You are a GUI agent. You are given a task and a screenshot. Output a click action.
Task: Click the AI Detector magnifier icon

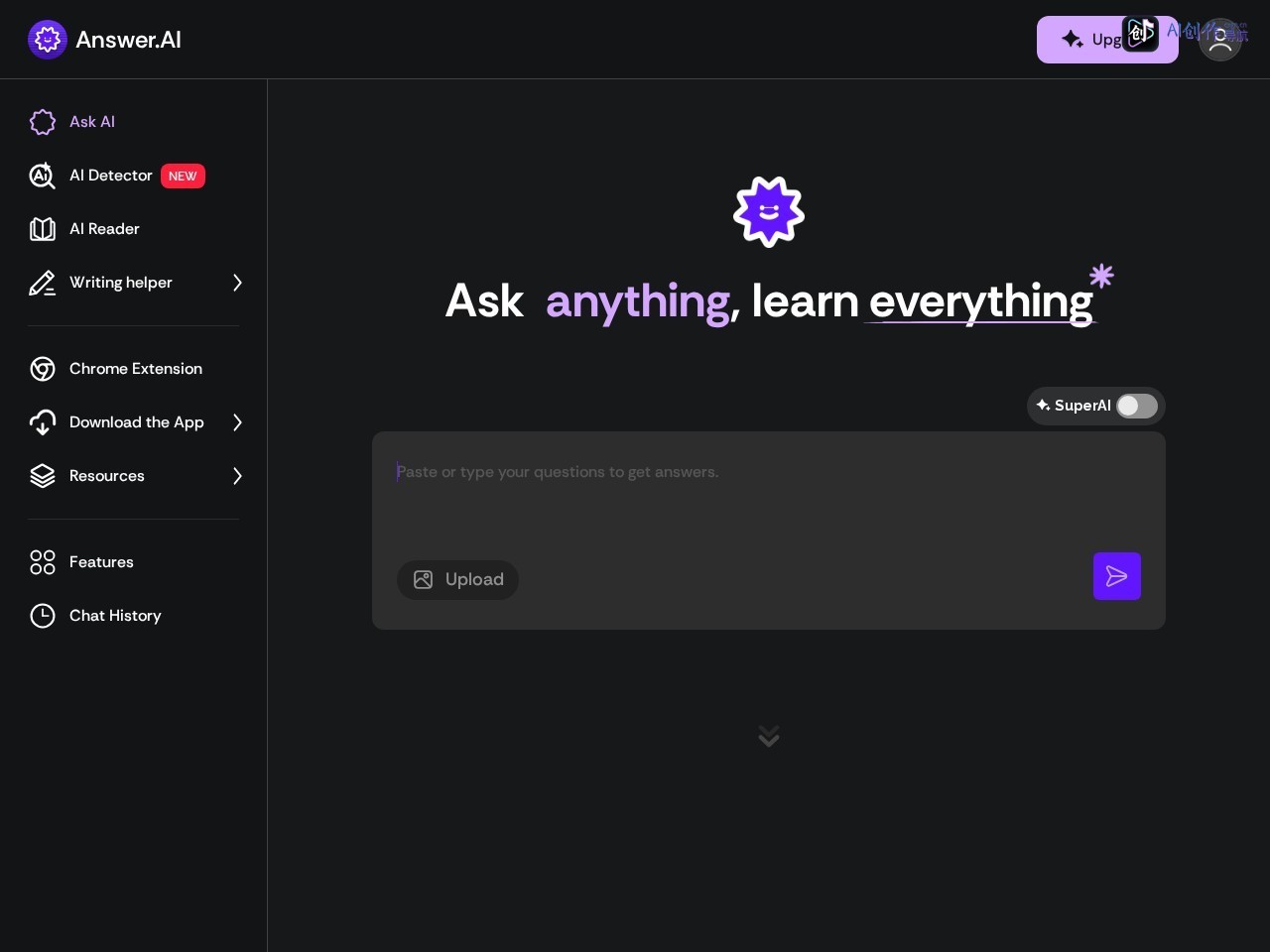click(43, 176)
